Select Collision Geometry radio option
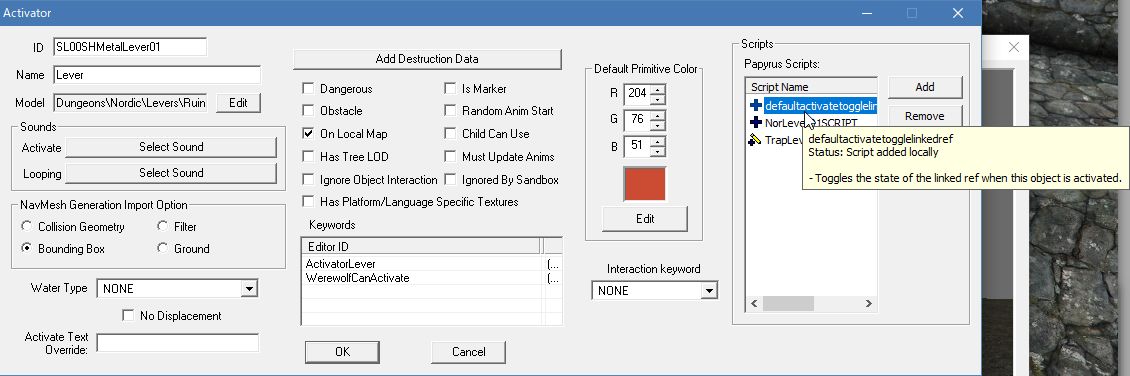 [x=27, y=226]
